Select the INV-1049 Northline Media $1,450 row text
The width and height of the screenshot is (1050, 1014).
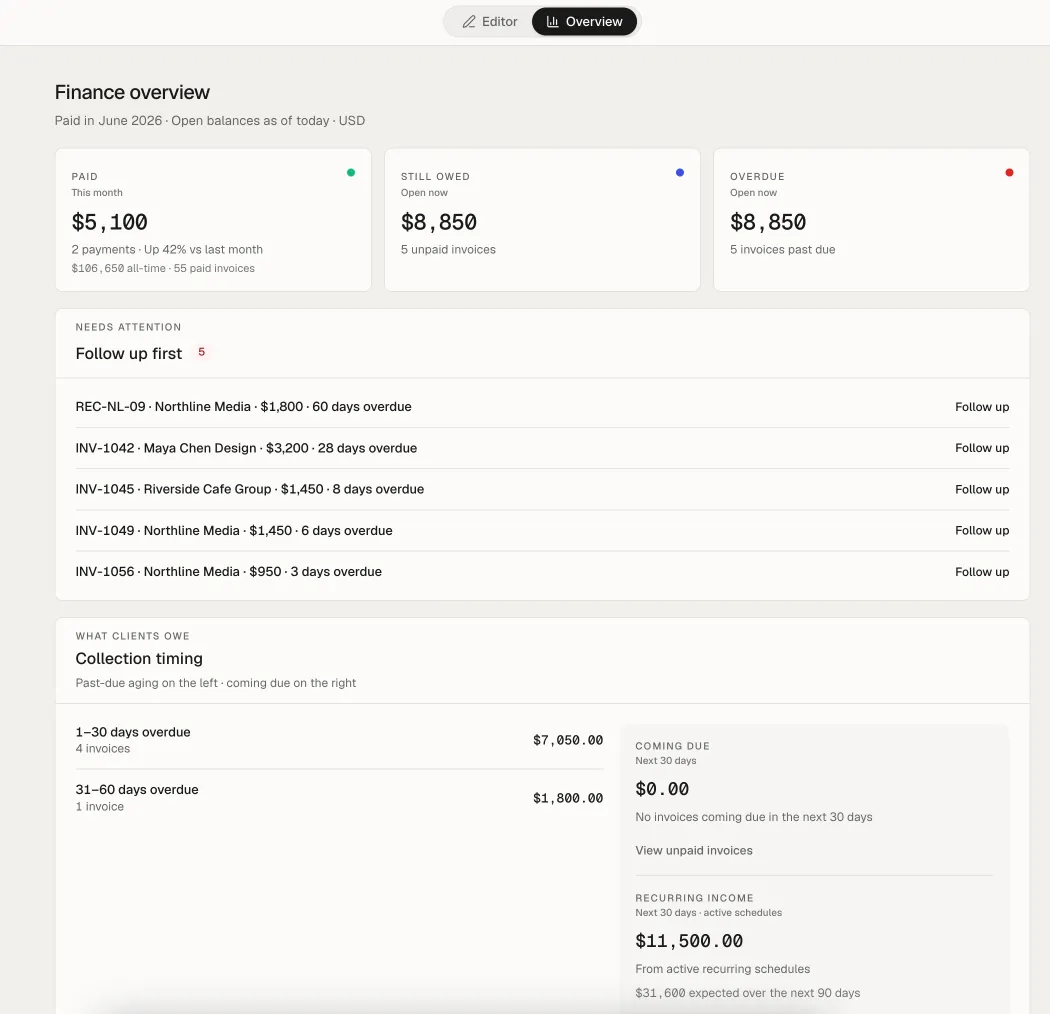click(x=234, y=530)
